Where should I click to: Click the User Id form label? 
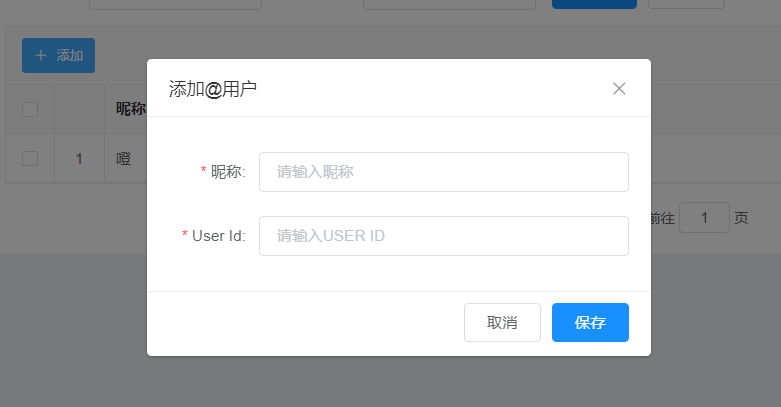(x=219, y=236)
